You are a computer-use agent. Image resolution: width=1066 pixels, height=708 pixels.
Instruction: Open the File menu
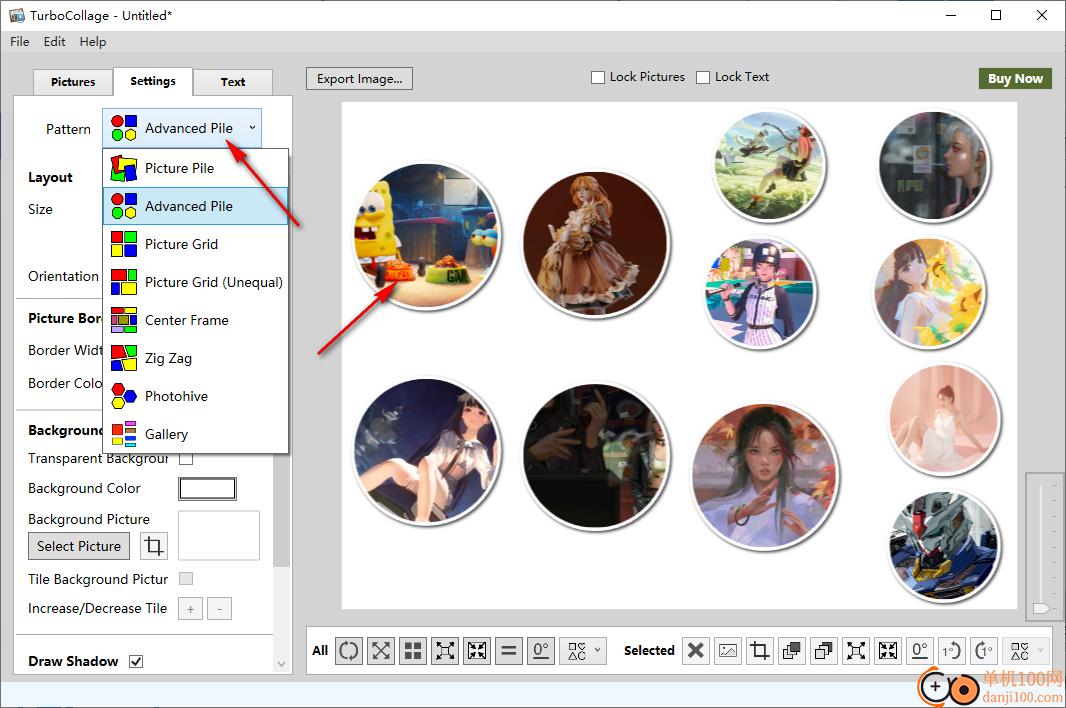coord(20,41)
